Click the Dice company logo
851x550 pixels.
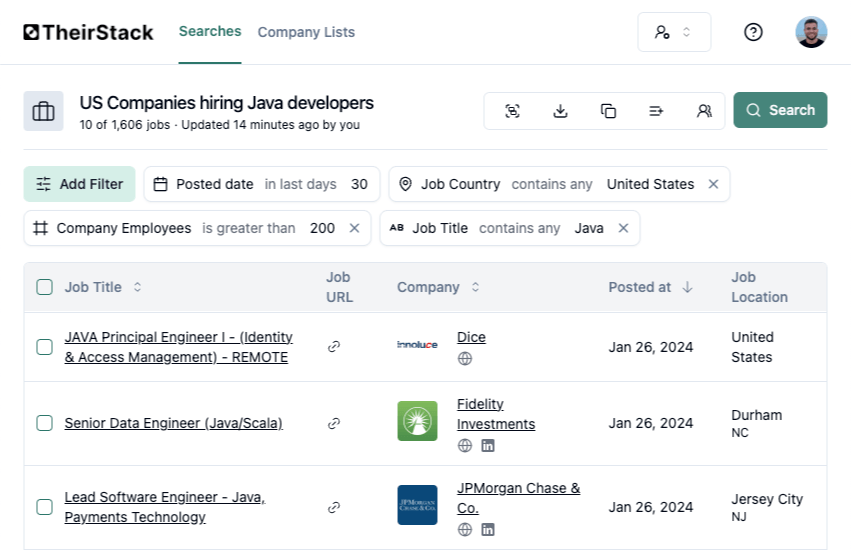(x=417, y=345)
